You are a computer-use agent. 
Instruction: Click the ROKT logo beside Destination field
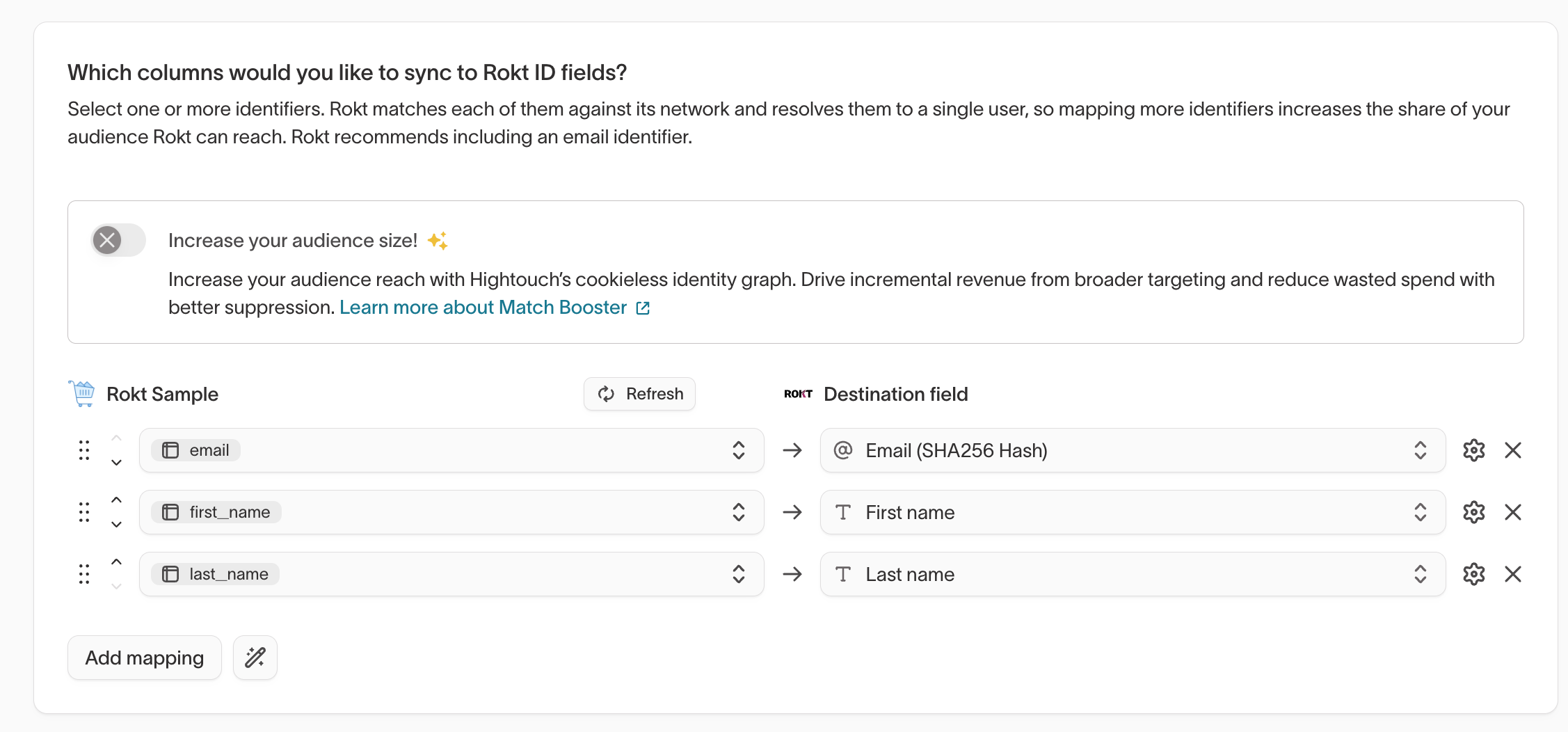(798, 394)
